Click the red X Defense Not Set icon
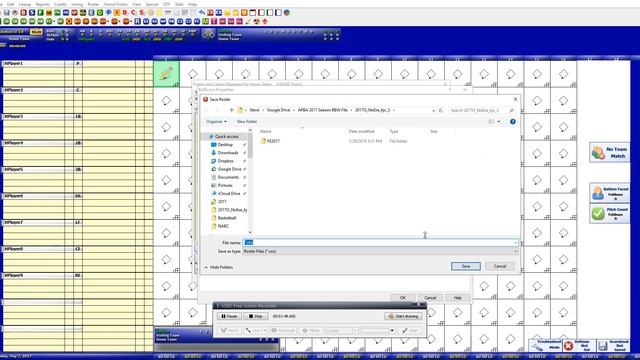The height and width of the screenshot is (360, 640). pos(568,346)
